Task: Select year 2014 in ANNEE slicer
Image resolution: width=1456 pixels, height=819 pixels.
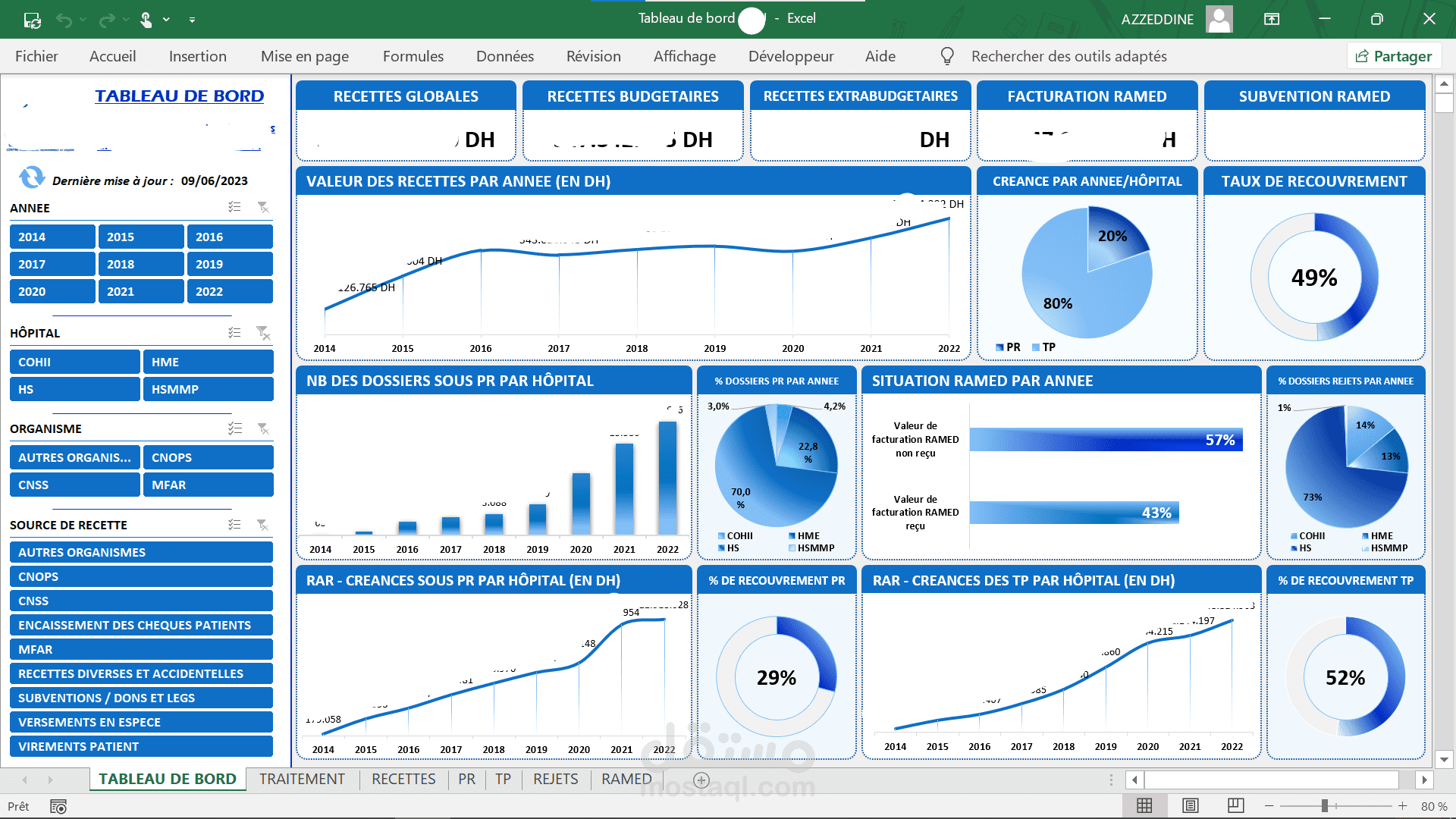Action: coord(52,237)
